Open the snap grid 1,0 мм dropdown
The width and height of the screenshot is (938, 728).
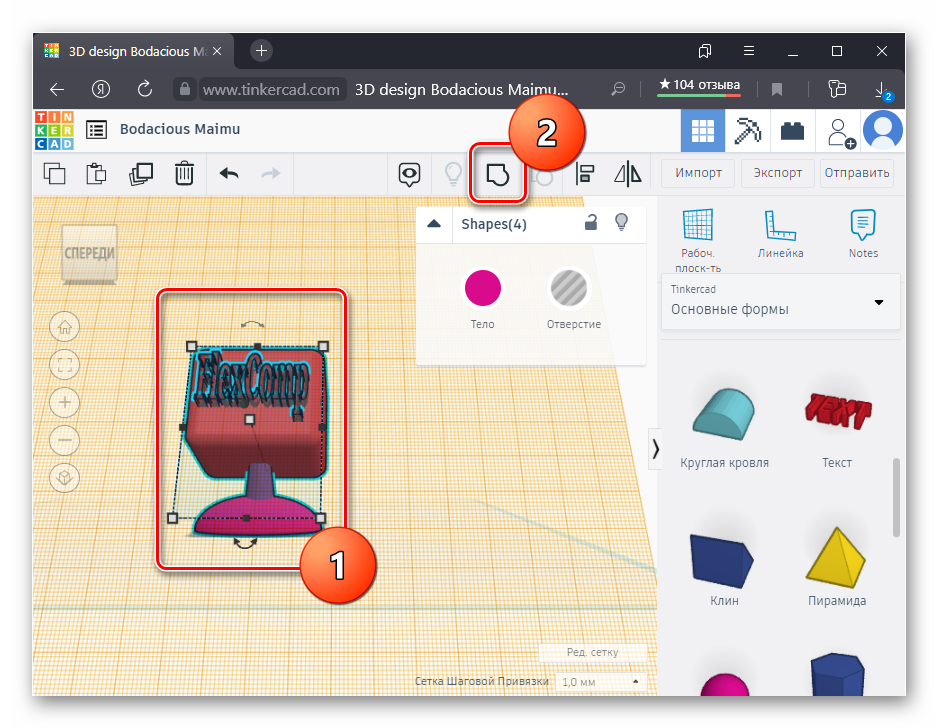pos(601,682)
